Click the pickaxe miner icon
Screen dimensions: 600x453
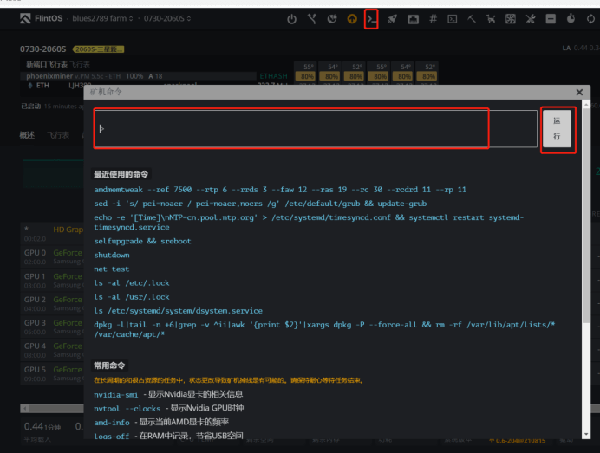tap(471, 19)
